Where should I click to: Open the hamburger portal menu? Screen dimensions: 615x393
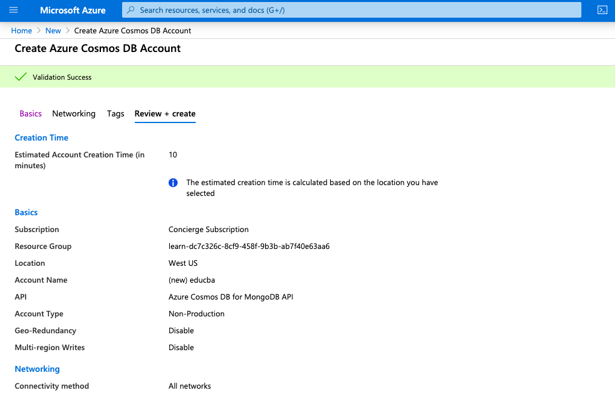[13, 10]
